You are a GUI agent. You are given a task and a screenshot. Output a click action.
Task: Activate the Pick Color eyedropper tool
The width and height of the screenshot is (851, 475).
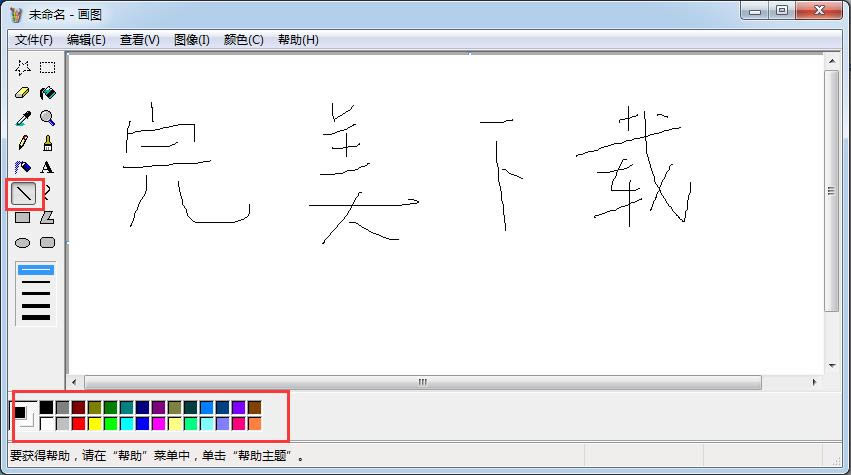click(x=23, y=118)
